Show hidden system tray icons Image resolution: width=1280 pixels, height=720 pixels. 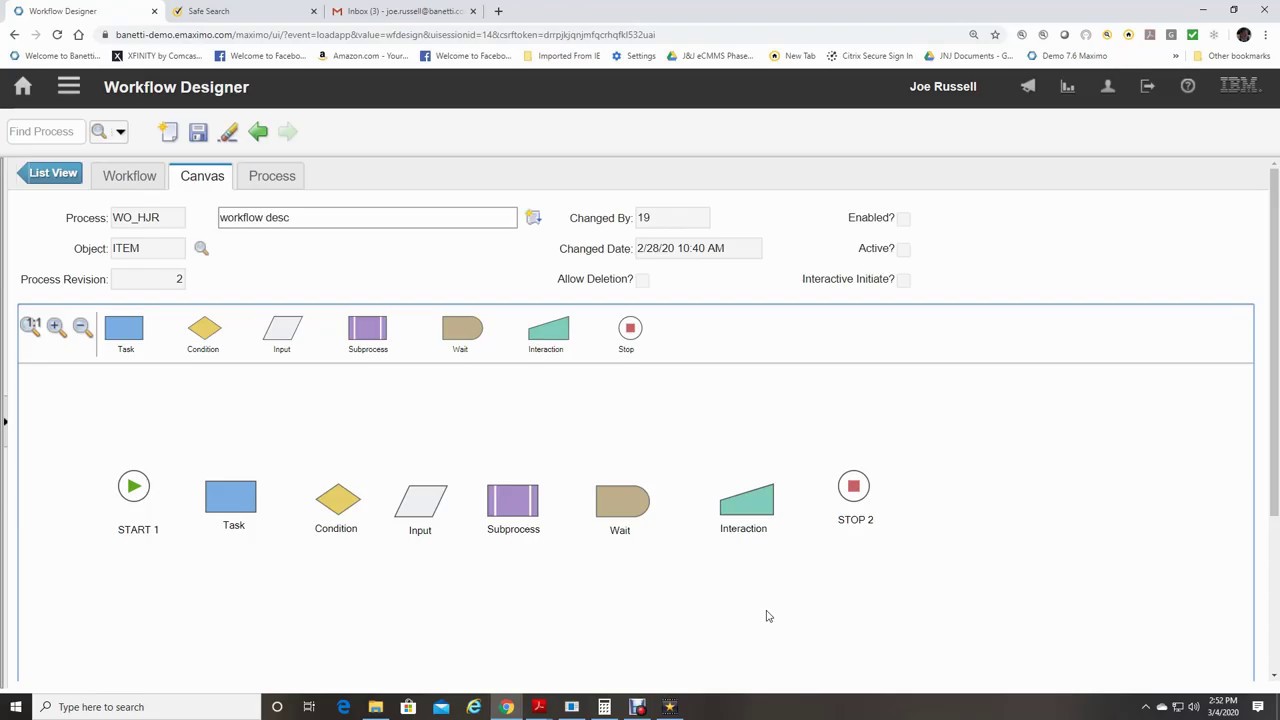[x=1146, y=707]
